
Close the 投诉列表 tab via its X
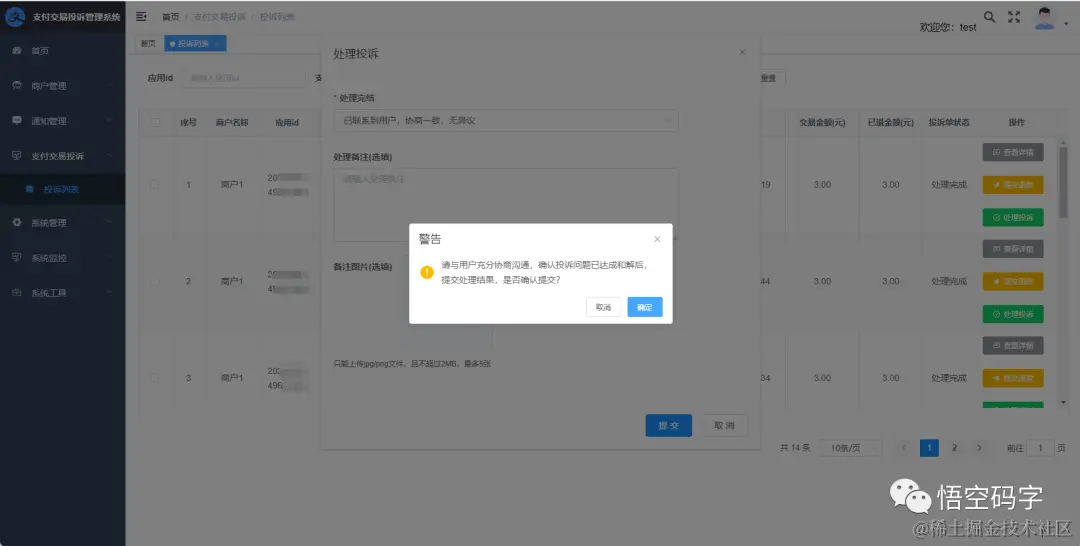pyautogui.click(x=216, y=44)
